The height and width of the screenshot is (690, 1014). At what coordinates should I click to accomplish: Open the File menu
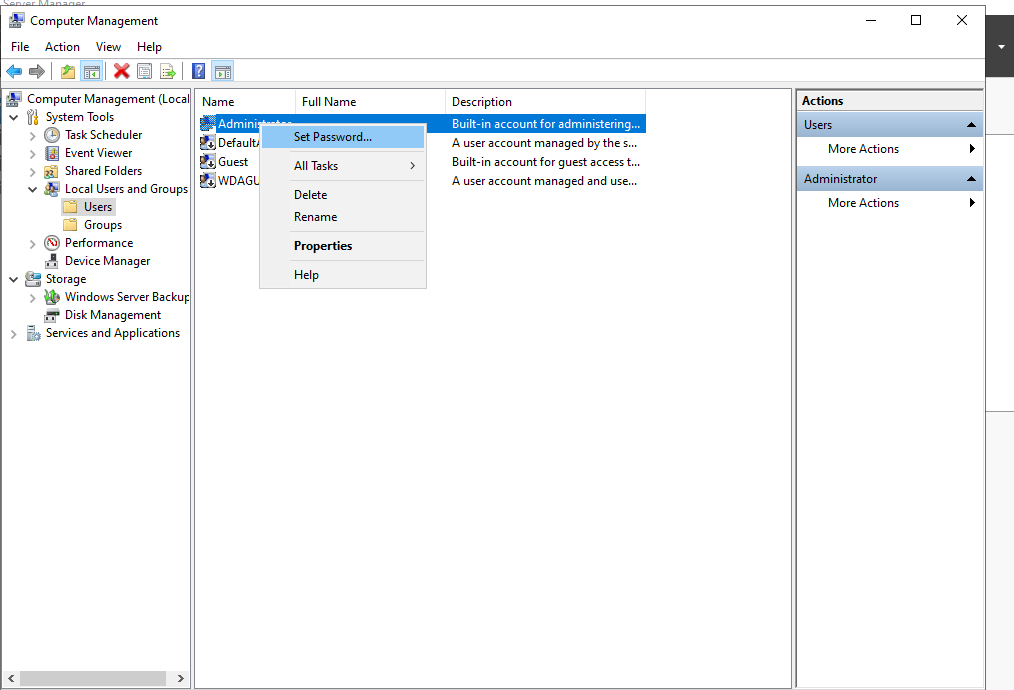point(20,47)
